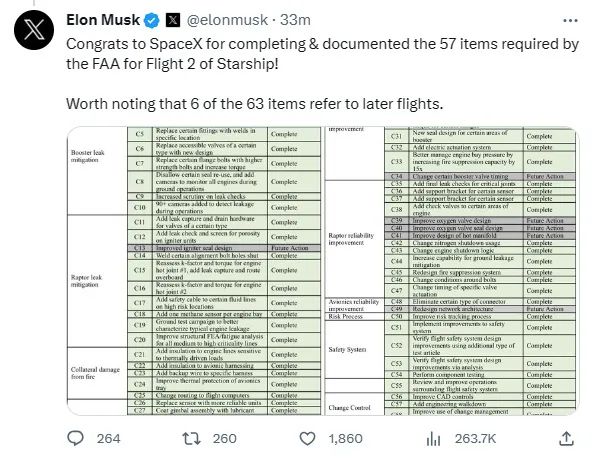Screen dimensions: 593x460
Task: Click the reply speech bubble icon
Action: [x=75, y=438]
